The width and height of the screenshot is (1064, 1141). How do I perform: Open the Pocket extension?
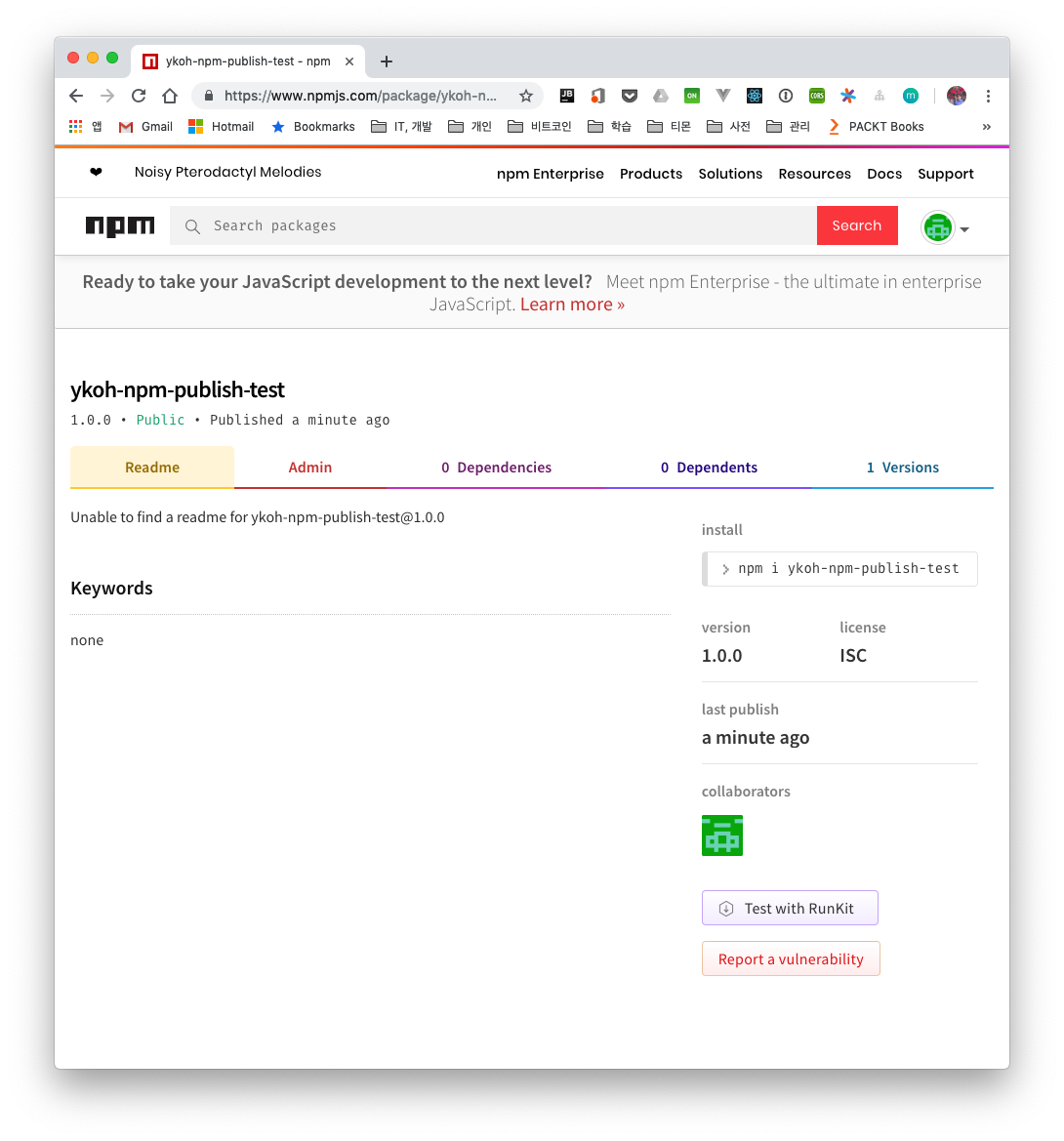pos(630,96)
